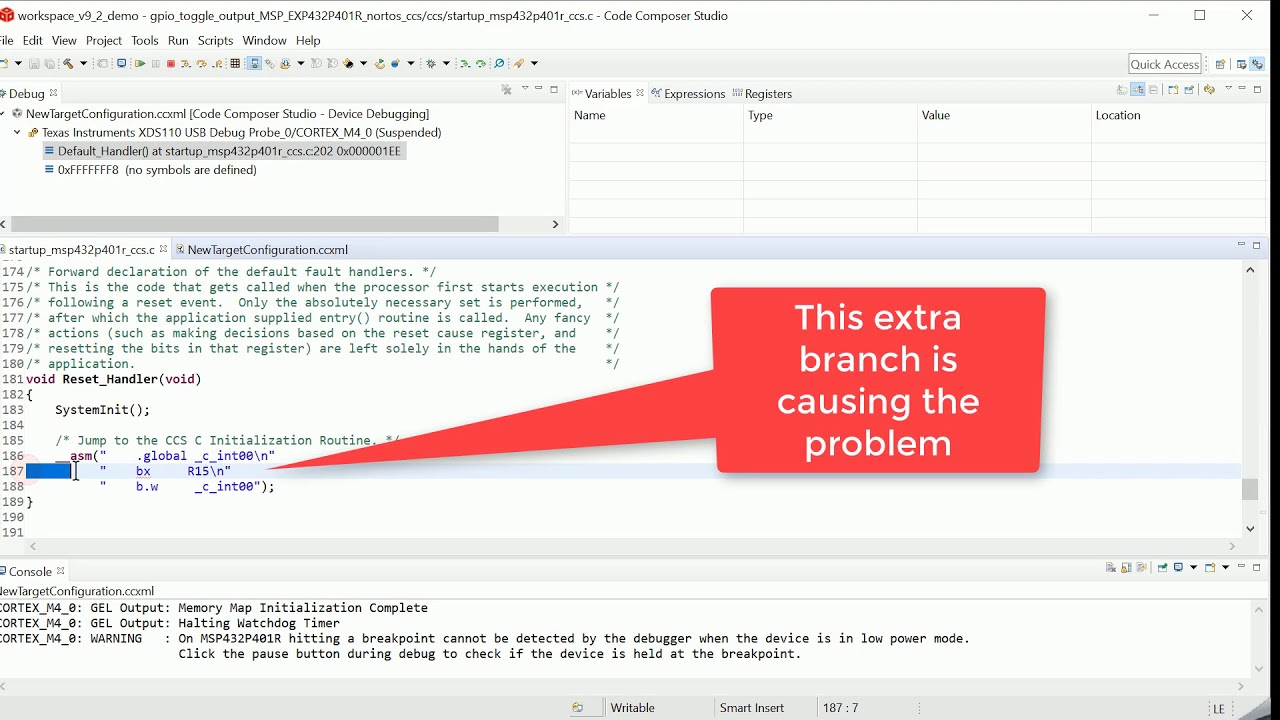Collapse the NewTargetConfiguration.ccxml debug node
Viewport: 1280px width, 720px height.
click(3, 113)
